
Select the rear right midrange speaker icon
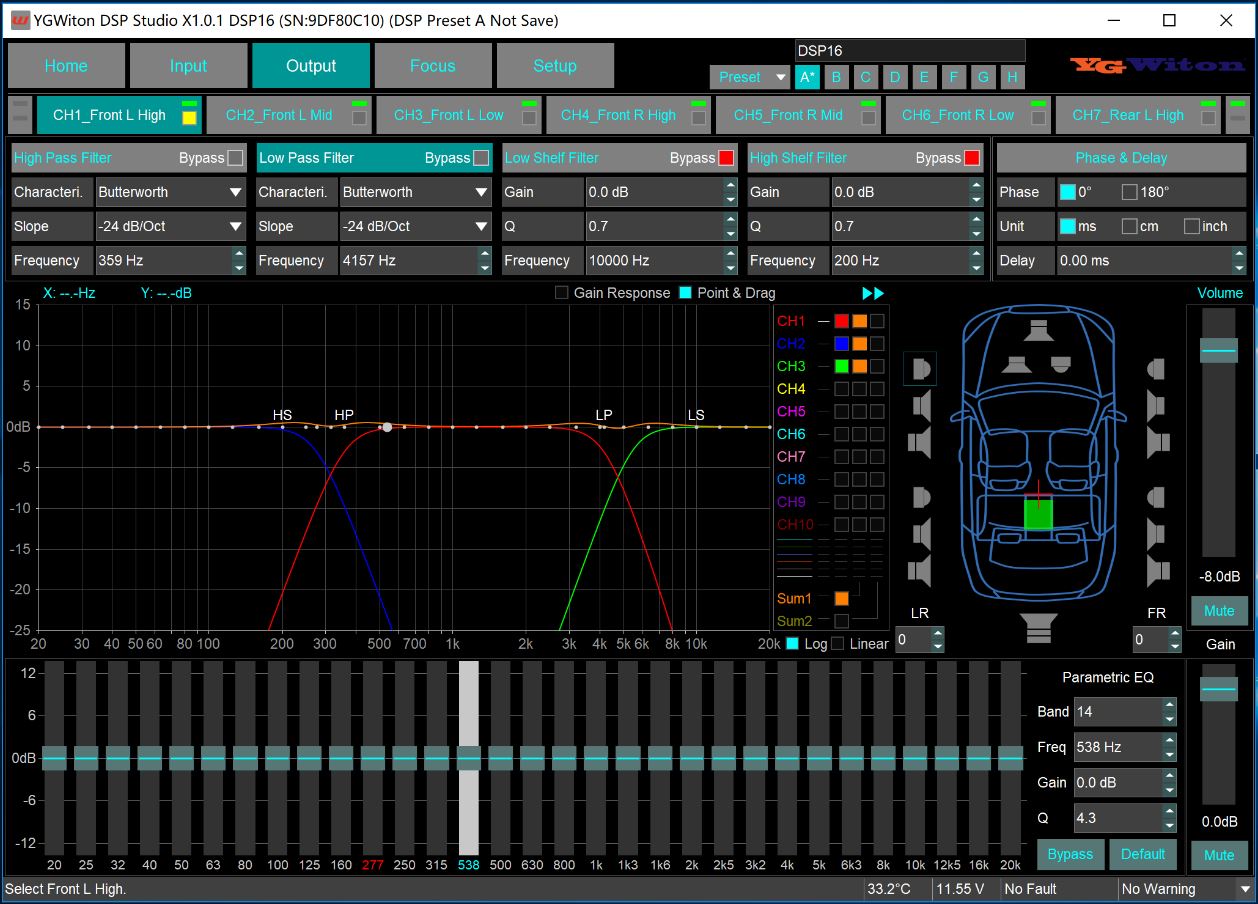click(x=1157, y=533)
